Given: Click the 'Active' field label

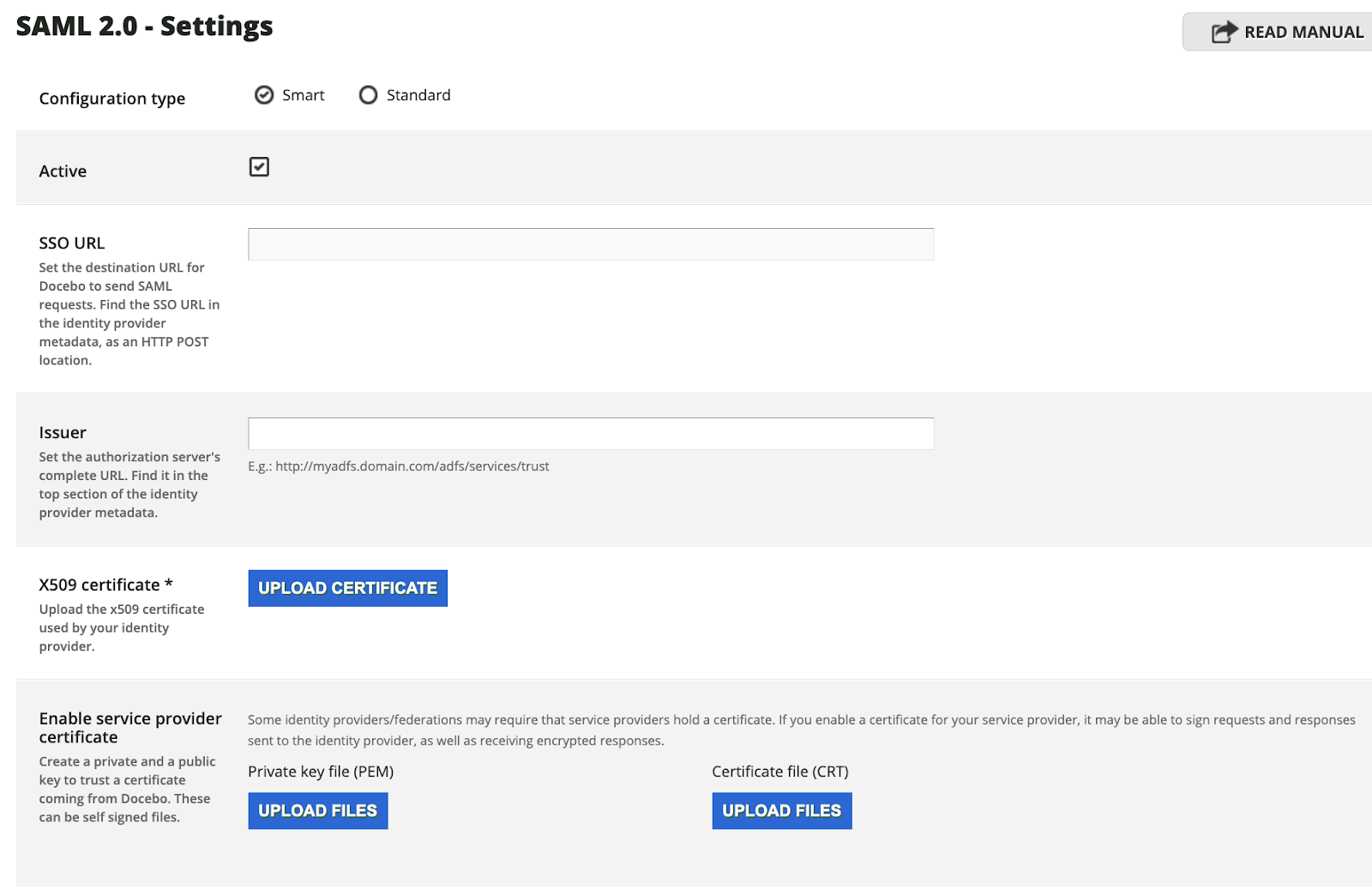Looking at the screenshot, I should click(x=63, y=171).
